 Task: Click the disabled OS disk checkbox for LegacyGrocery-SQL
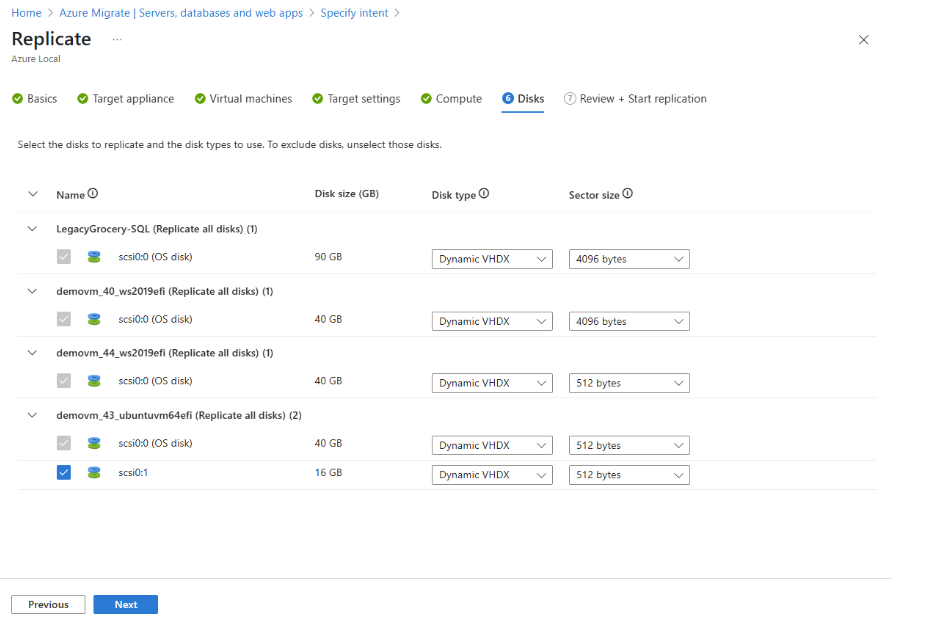click(x=64, y=256)
